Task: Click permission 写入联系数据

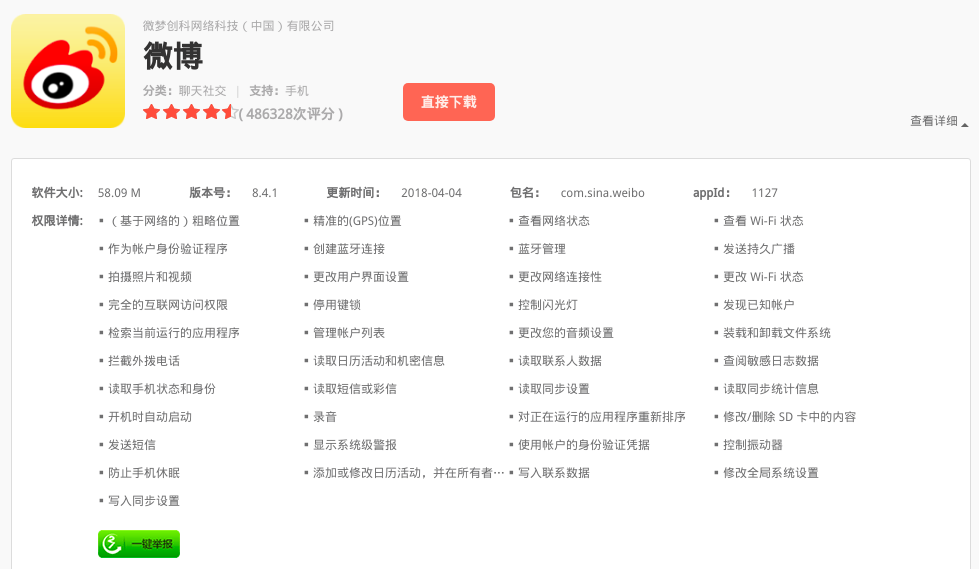Action: tap(554, 474)
